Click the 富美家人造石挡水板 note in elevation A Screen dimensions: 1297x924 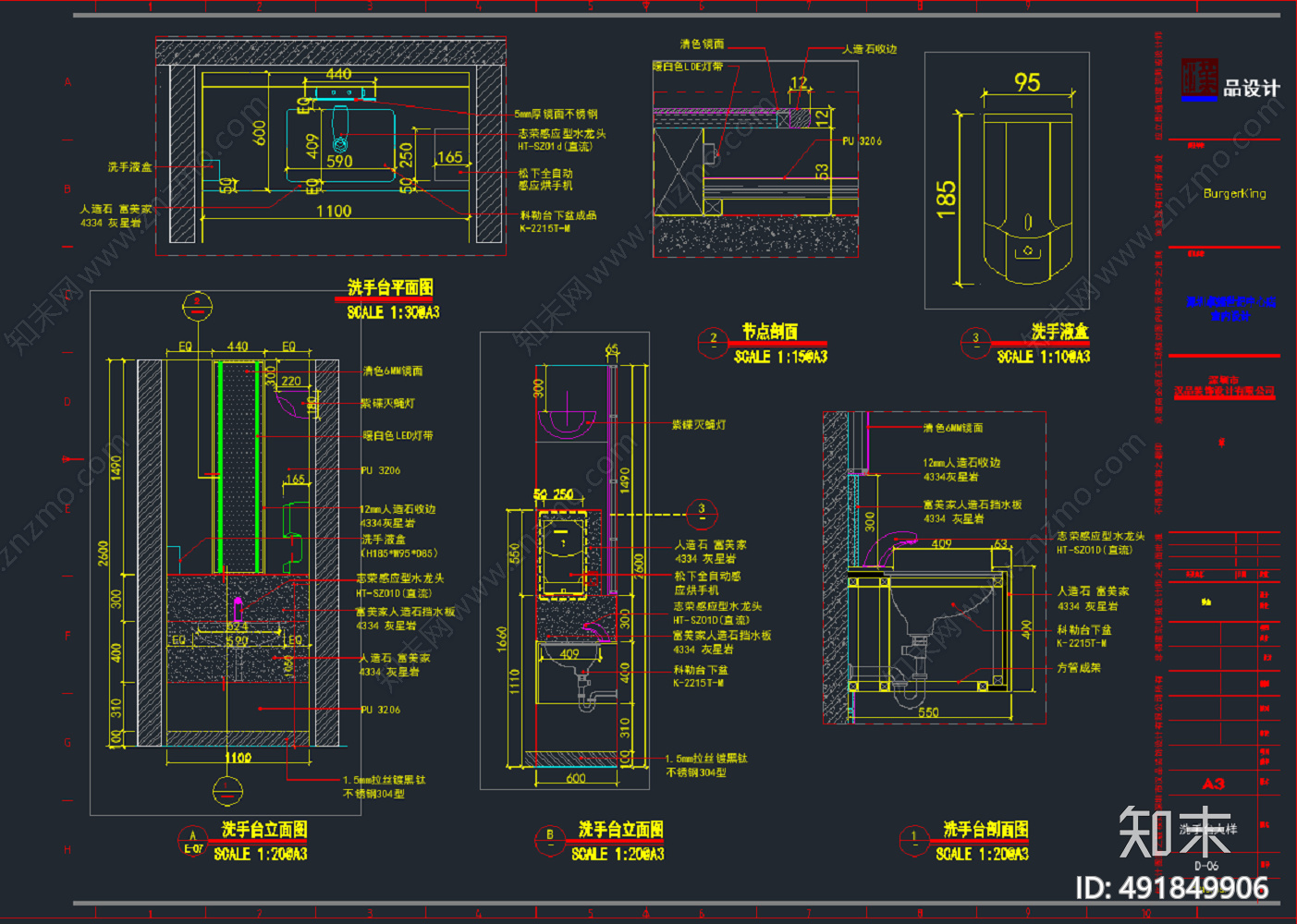406,619
